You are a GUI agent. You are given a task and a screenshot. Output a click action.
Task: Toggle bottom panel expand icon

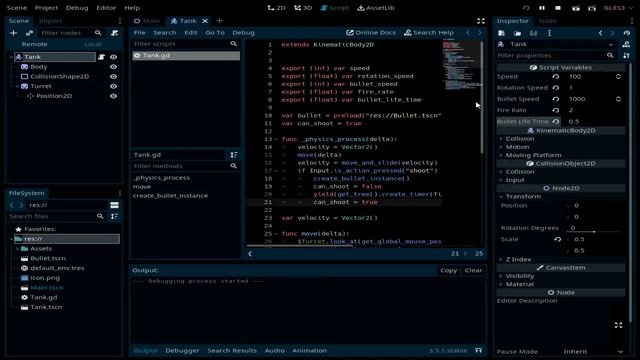coord(478,351)
